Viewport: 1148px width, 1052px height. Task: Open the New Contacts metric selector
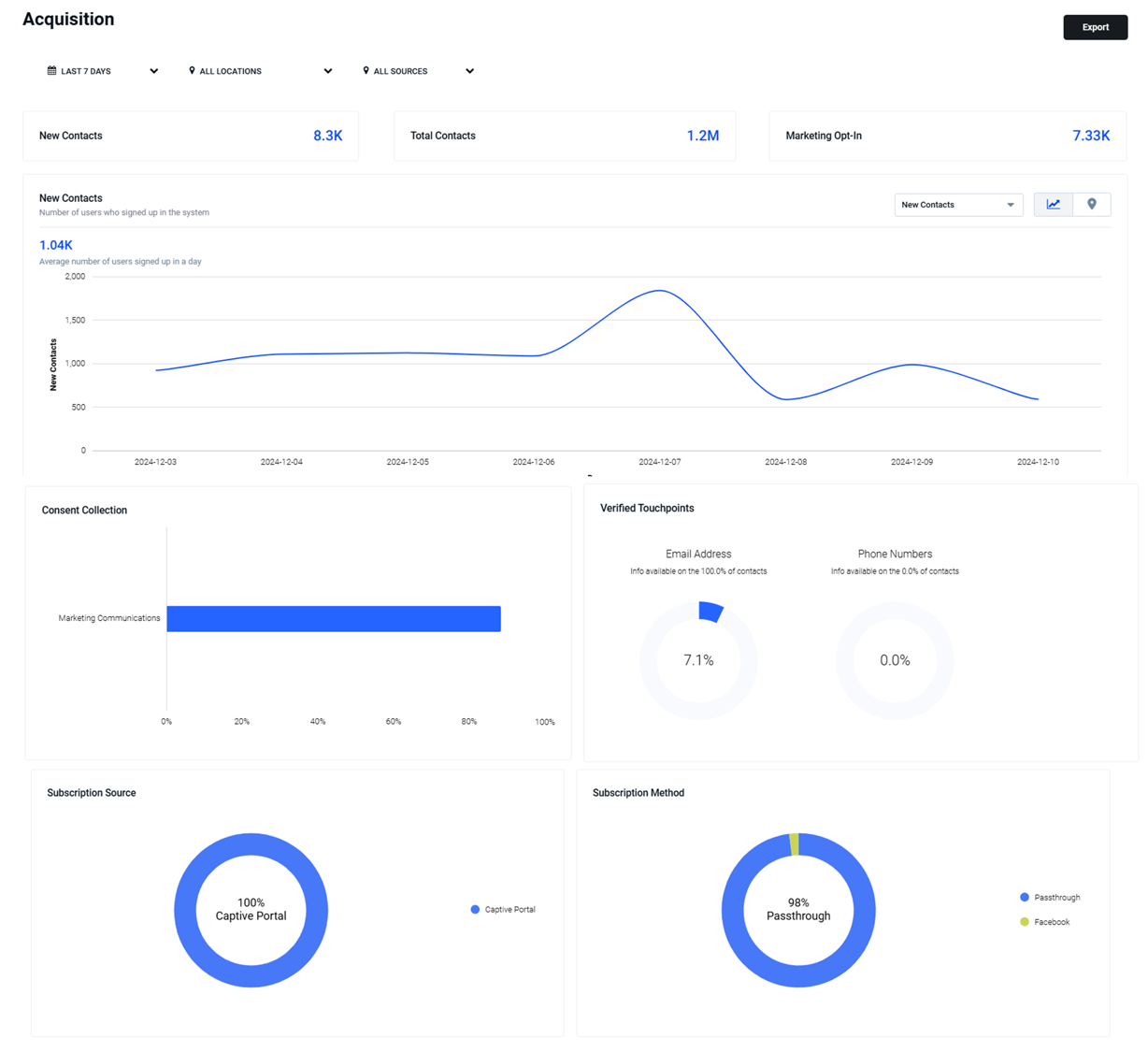pos(958,205)
